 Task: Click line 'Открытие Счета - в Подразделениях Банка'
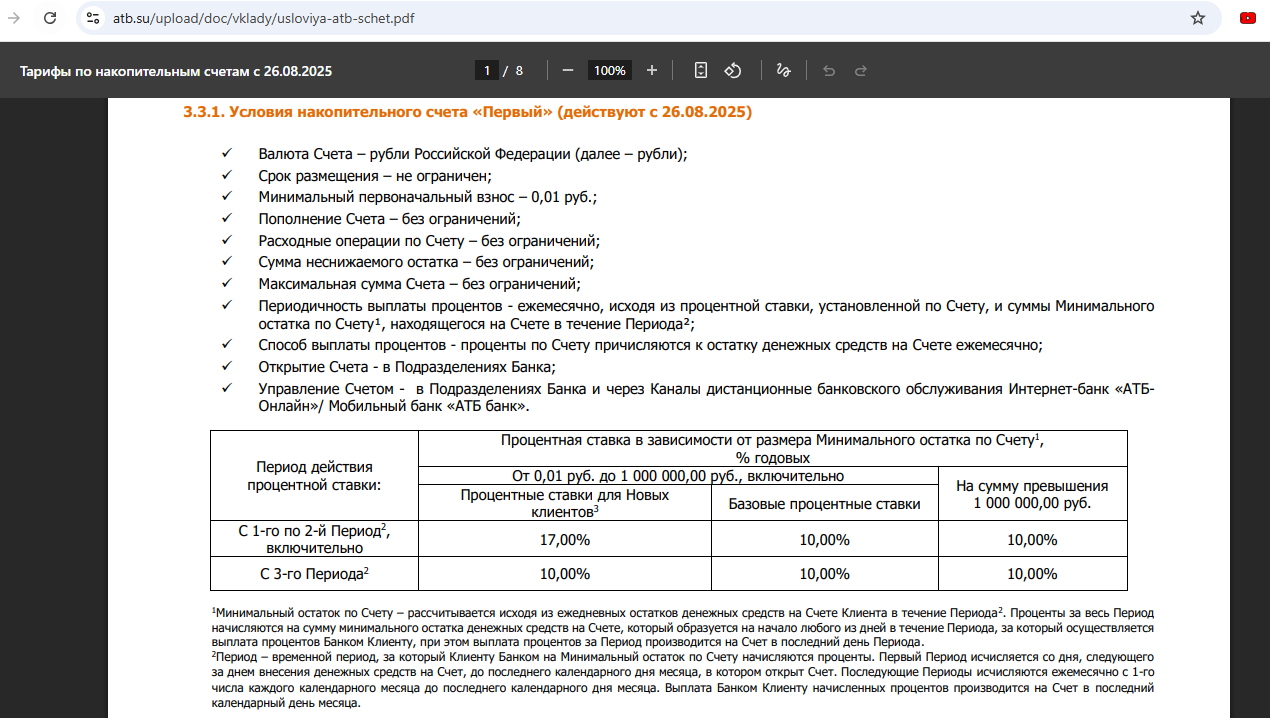click(x=407, y=367)
